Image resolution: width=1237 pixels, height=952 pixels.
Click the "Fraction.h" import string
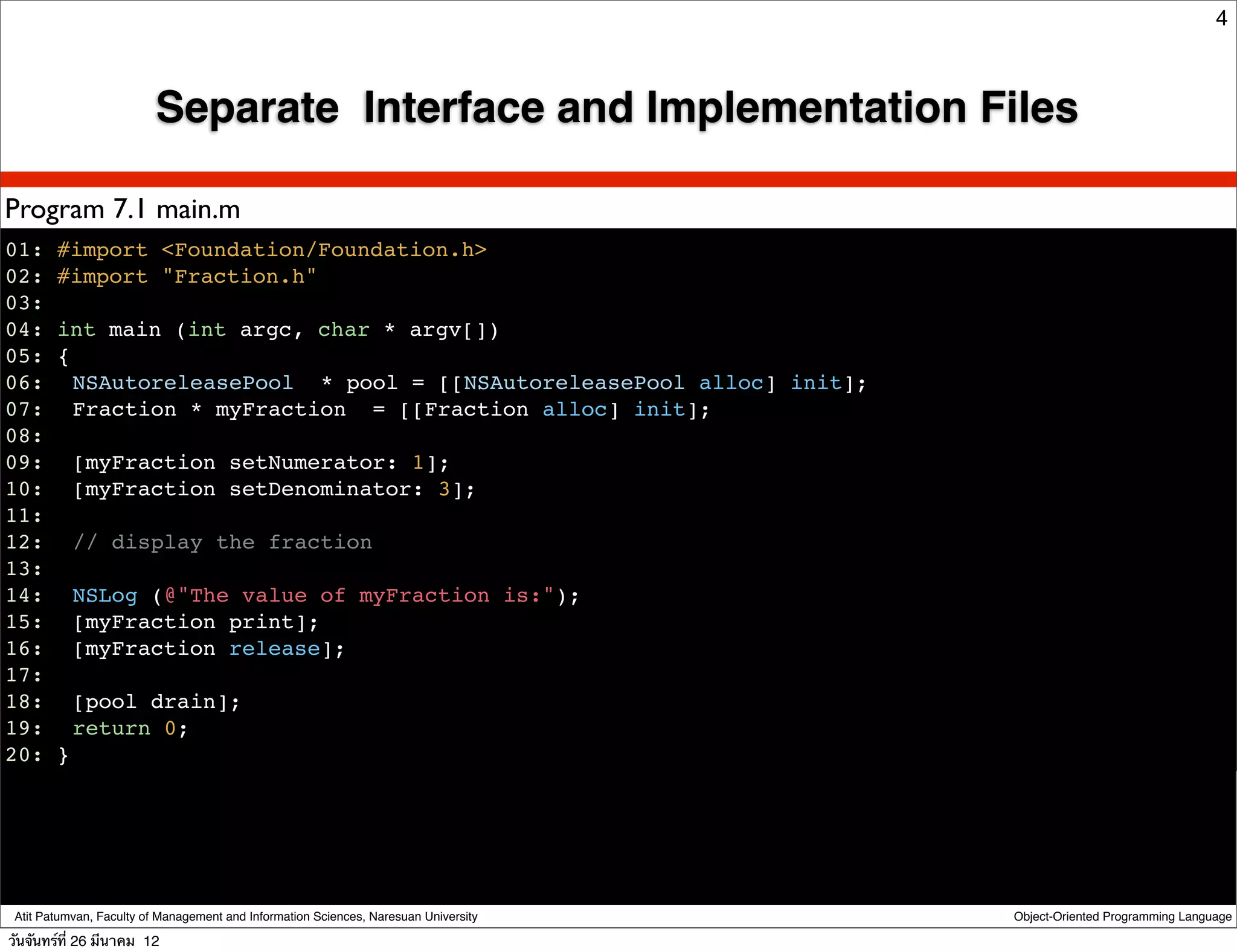point(239,277)
